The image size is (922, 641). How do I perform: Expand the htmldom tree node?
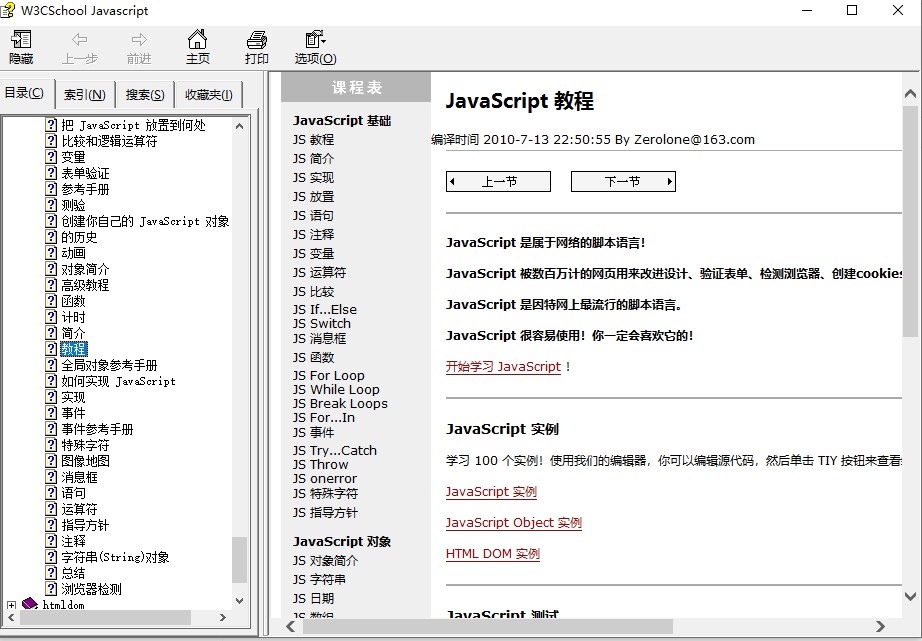click(x=11, y=605)
